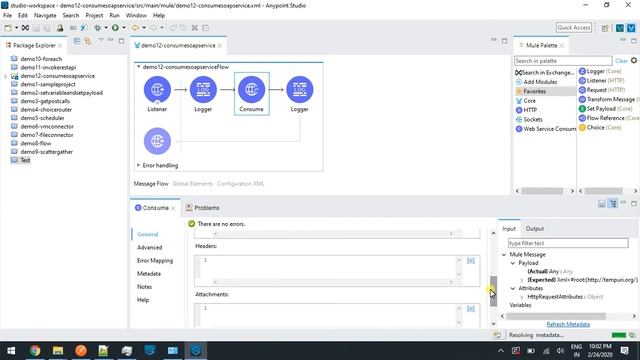Switch to the Output metadata tab

[534, 229]
